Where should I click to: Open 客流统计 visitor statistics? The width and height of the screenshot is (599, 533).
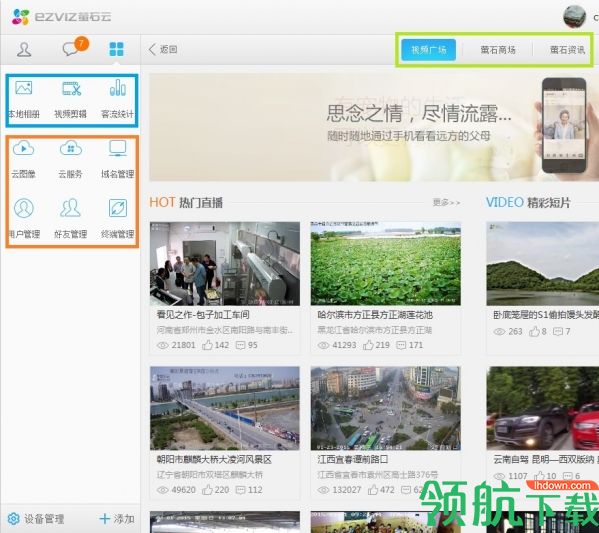117,99
